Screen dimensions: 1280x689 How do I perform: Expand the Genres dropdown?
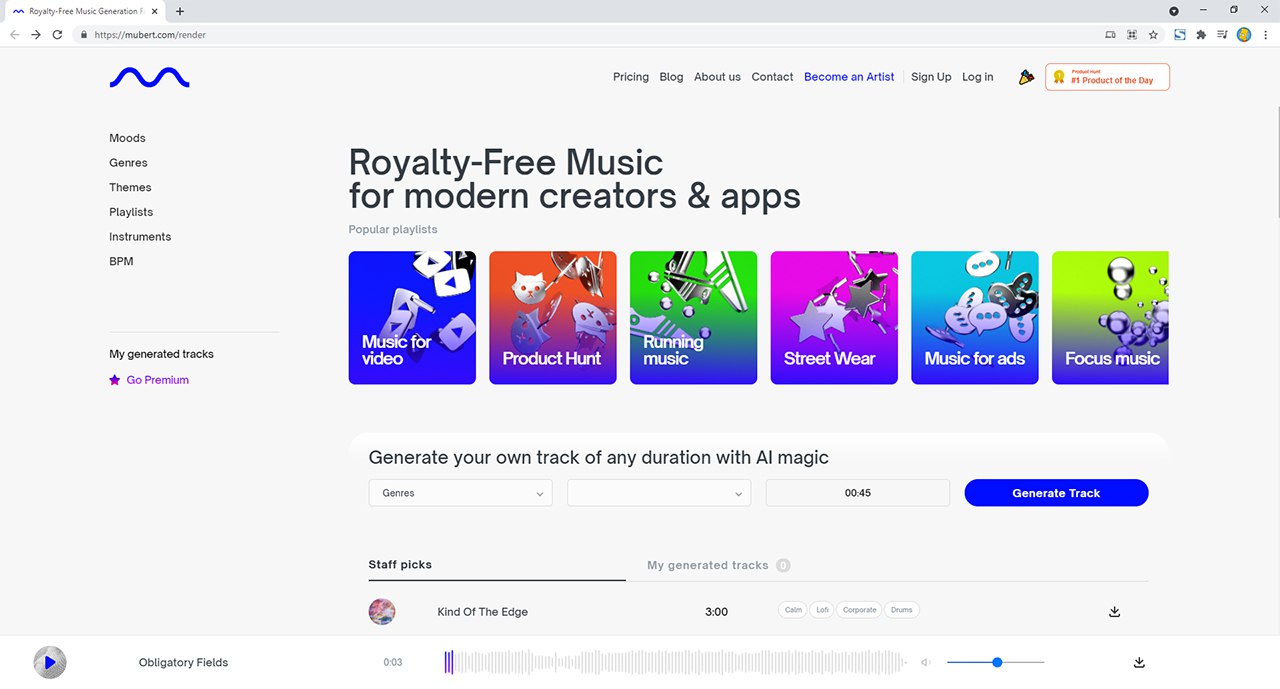tap(460, 493)
